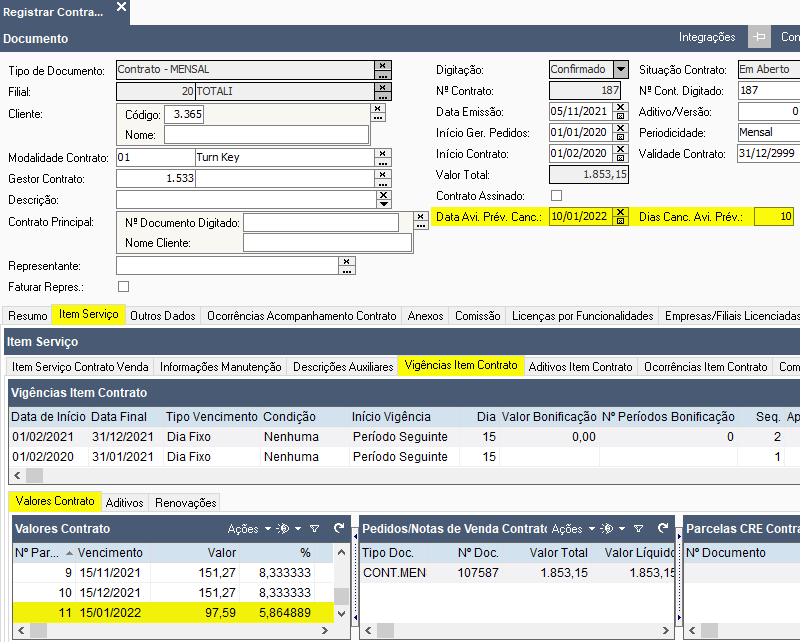
Task: Clear the Descrição field
Action: pyautogui.click(x=384, y=195)
